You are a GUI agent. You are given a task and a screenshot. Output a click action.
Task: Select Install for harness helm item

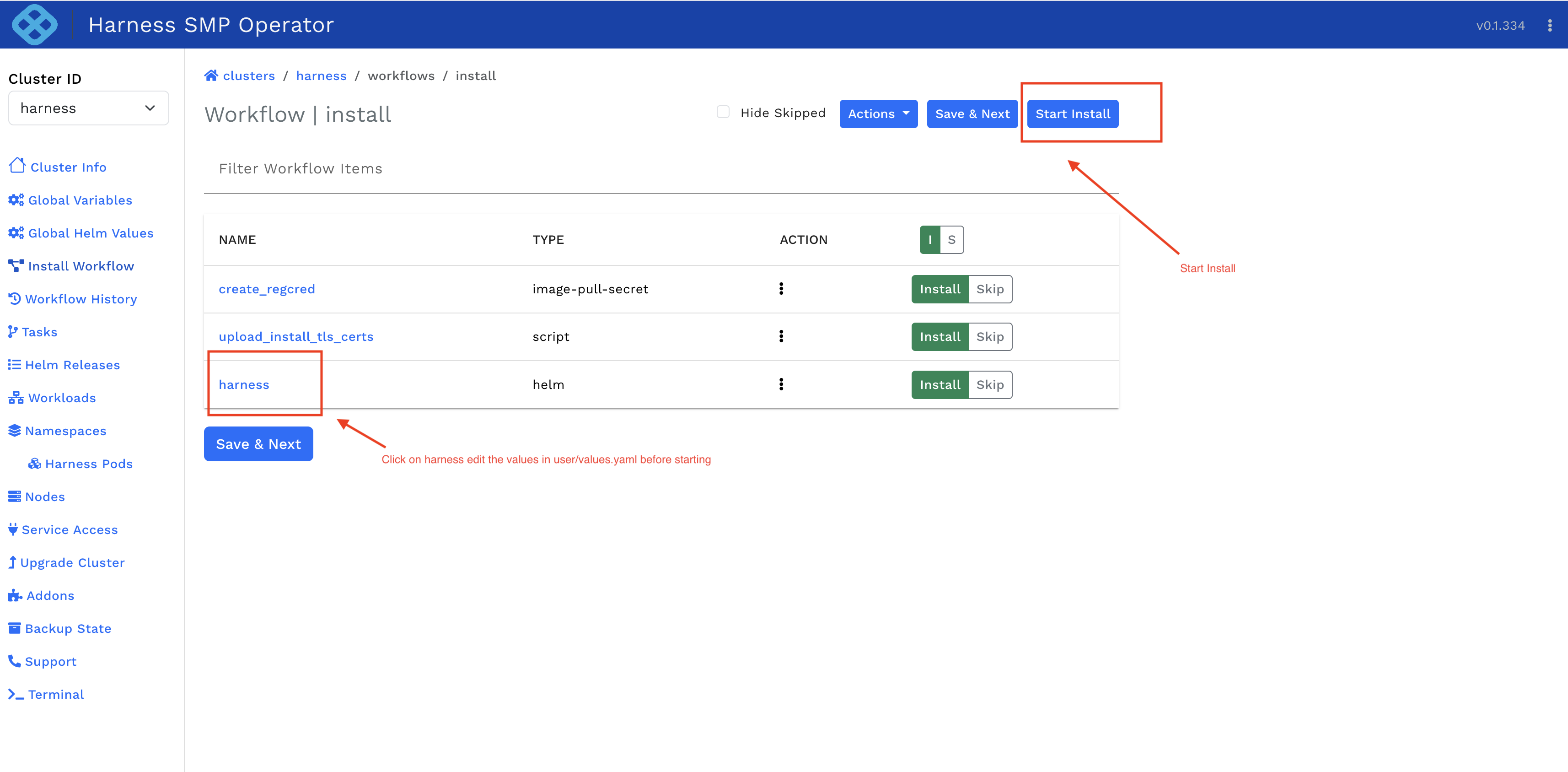(x=940, y=385)
